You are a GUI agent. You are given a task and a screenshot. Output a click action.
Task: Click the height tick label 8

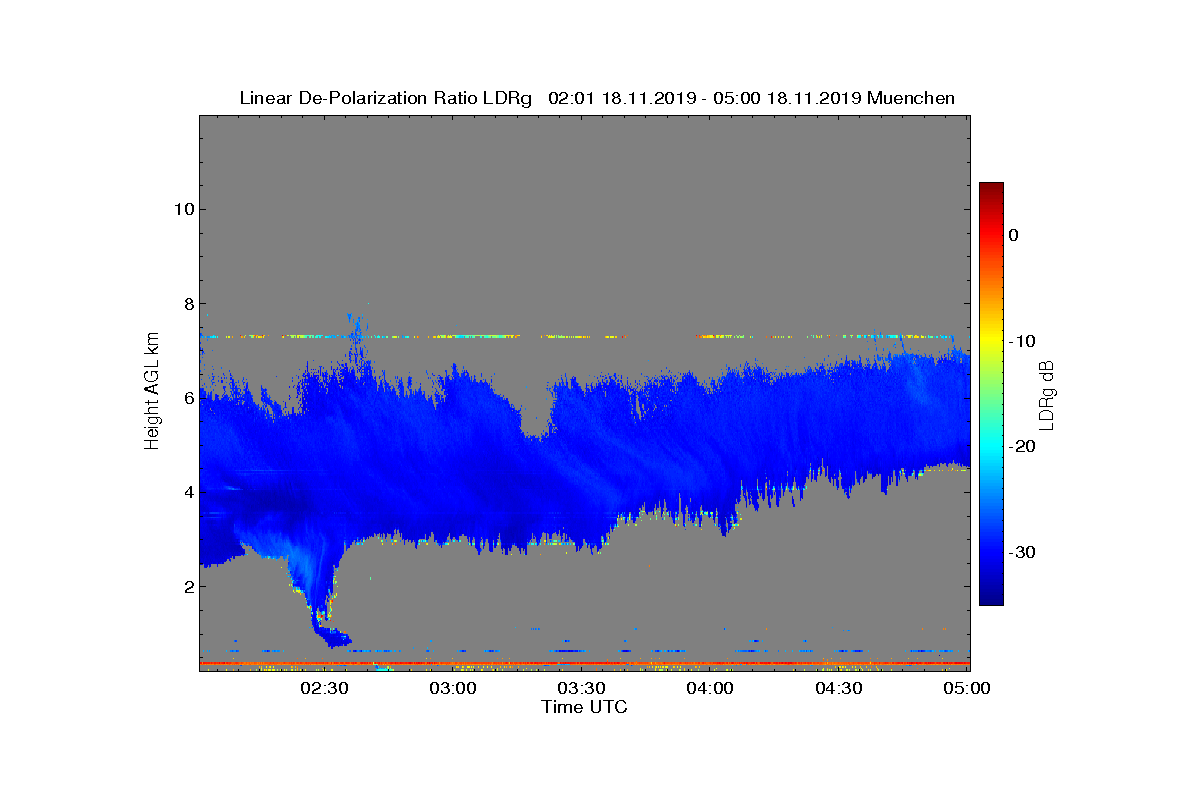coord(188,303)
